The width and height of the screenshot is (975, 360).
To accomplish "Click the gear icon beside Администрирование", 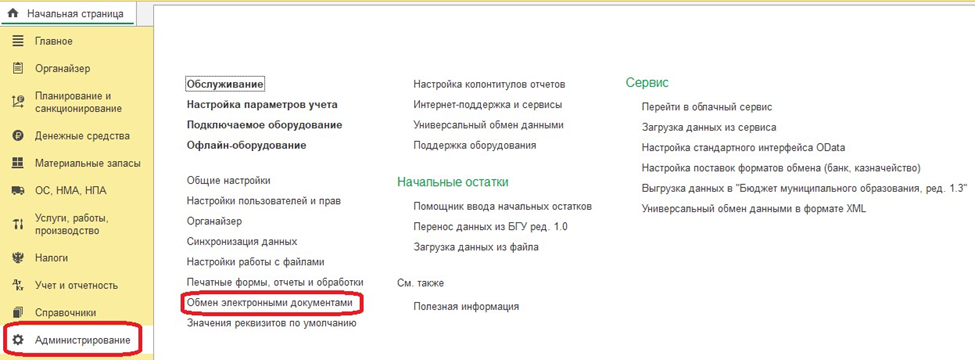I will pos(18,339).
